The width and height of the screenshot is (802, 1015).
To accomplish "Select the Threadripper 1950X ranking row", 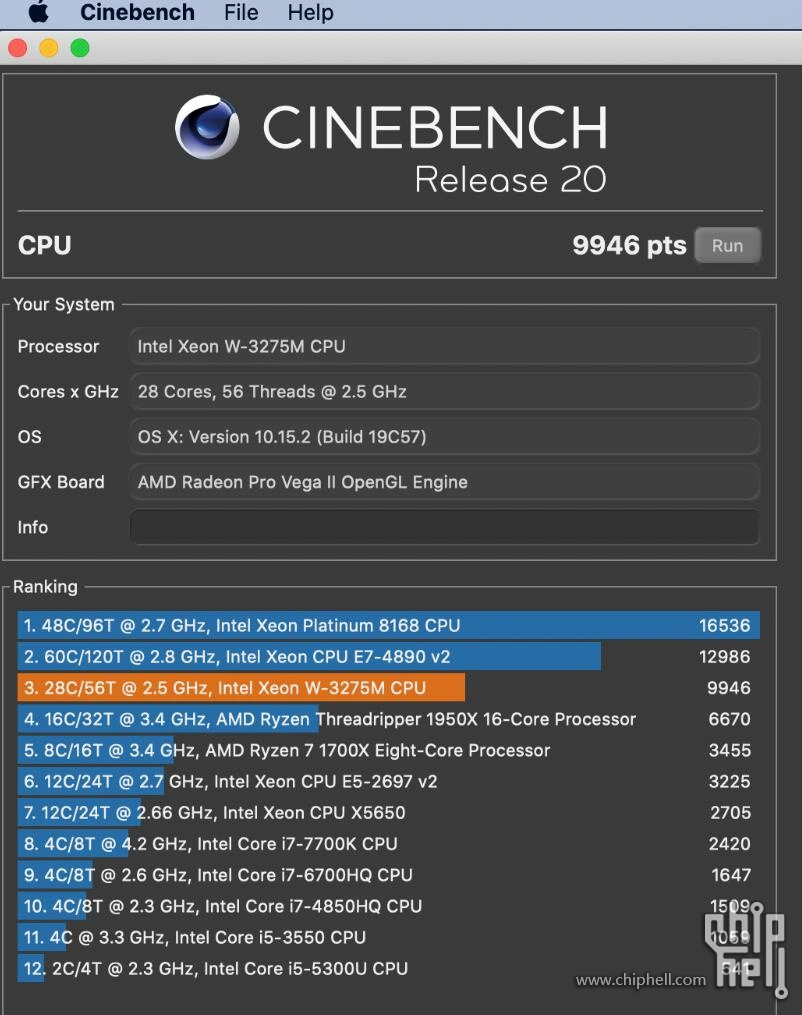I will click(388, 719).
